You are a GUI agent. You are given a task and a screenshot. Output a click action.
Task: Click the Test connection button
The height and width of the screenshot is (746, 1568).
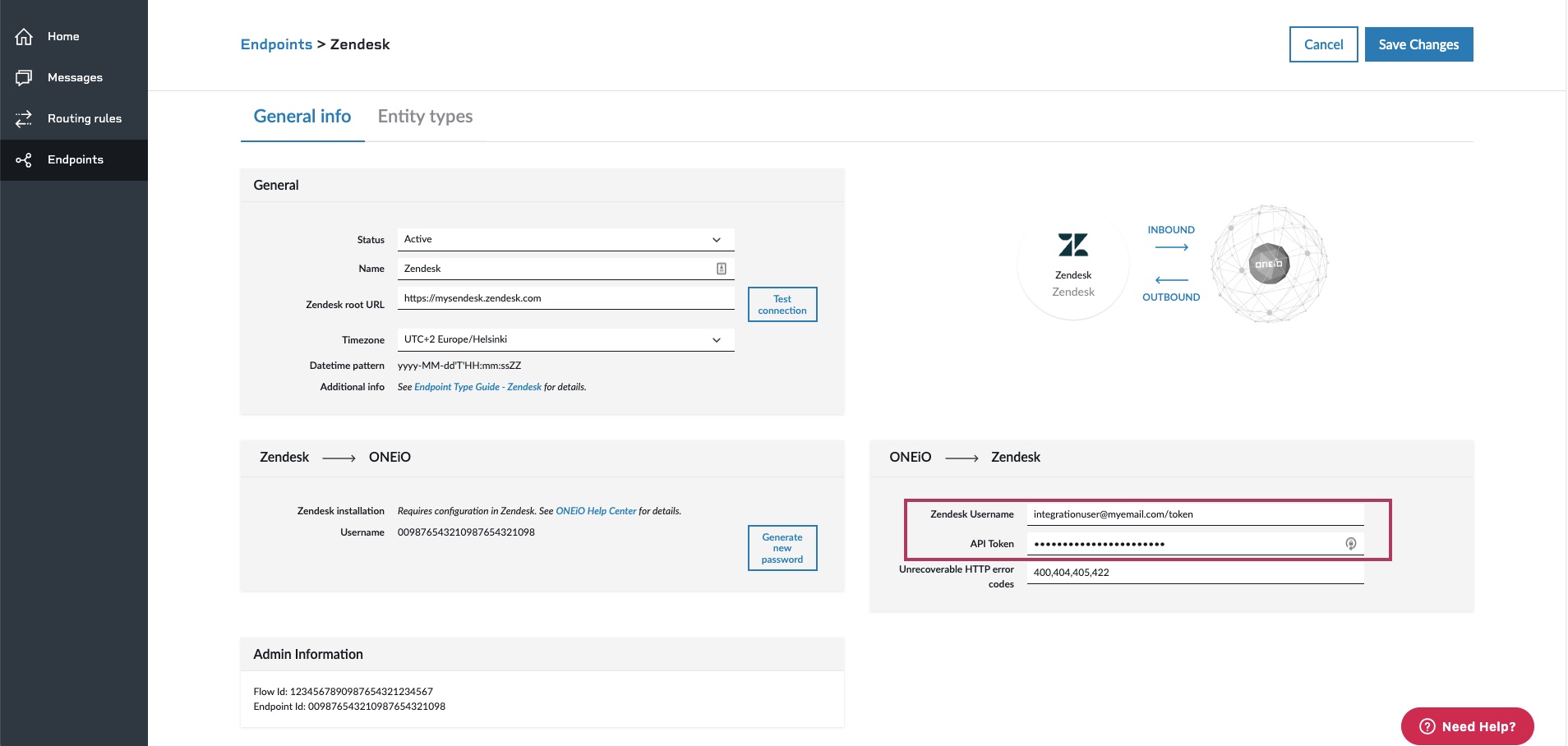tap(782, 305)
